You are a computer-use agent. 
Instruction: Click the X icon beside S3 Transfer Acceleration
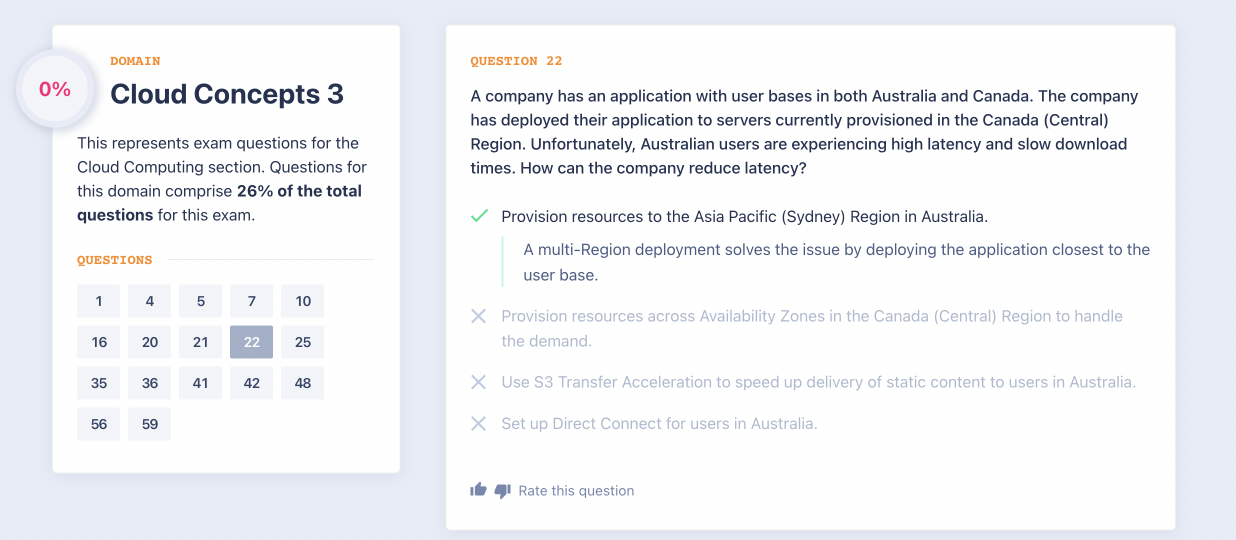(479, 382)
